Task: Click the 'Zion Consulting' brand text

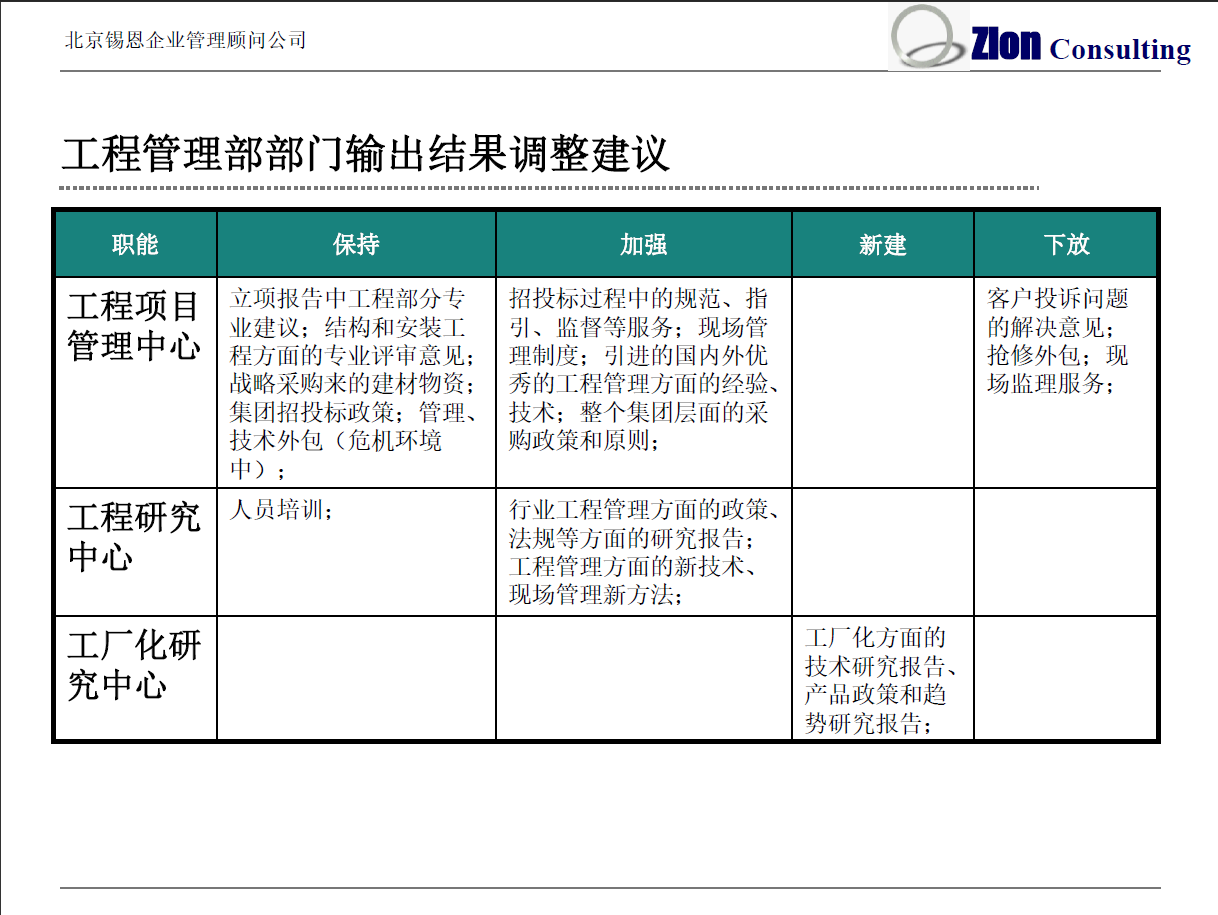Action: tap(1081, 46)
